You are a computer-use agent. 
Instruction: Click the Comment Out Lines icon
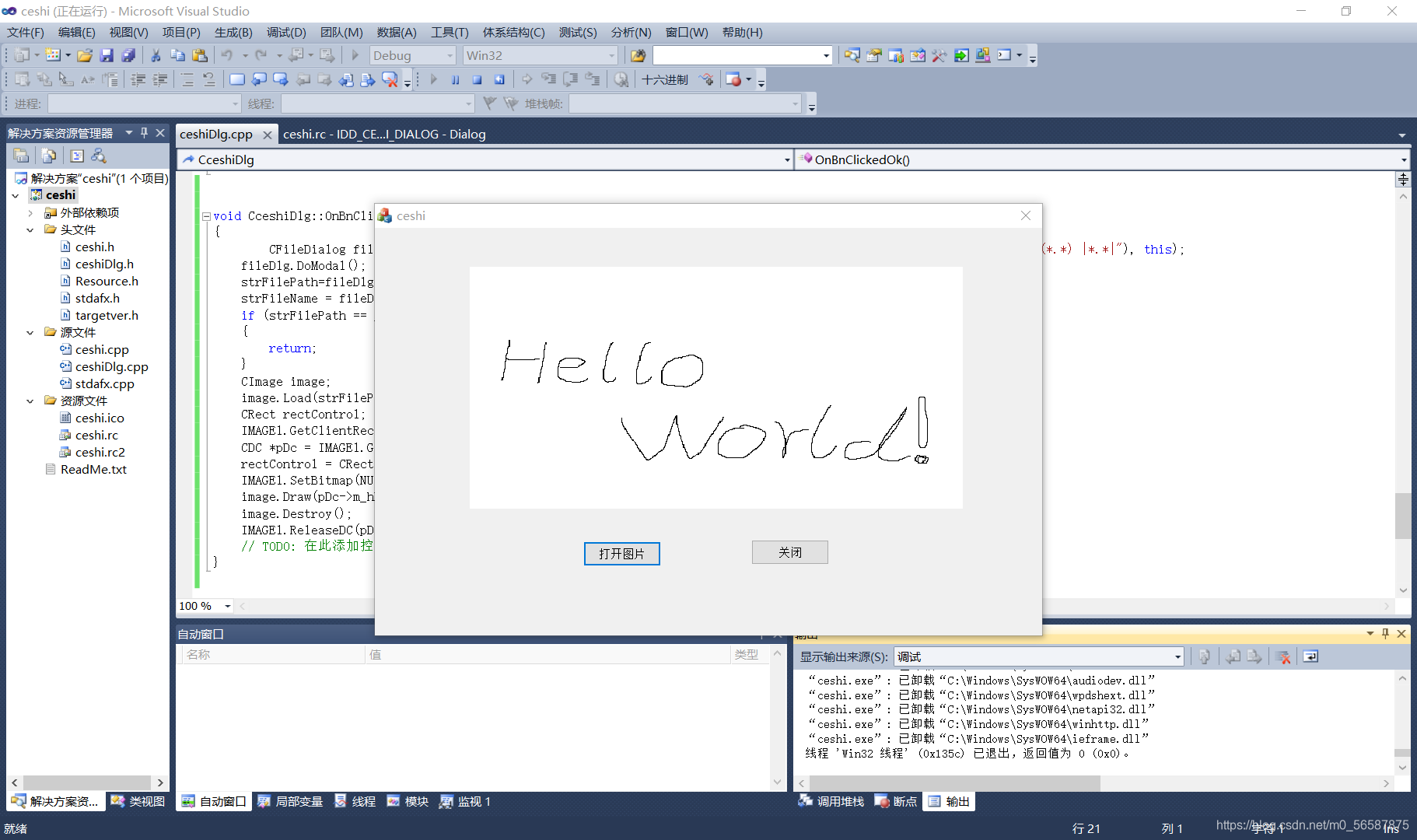coord(187,79)
